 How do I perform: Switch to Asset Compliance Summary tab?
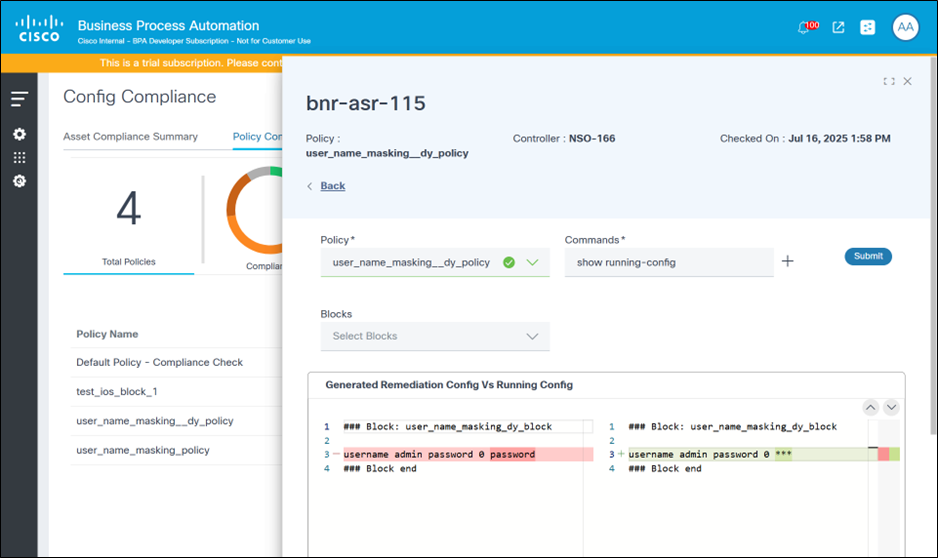pos(130,137)
